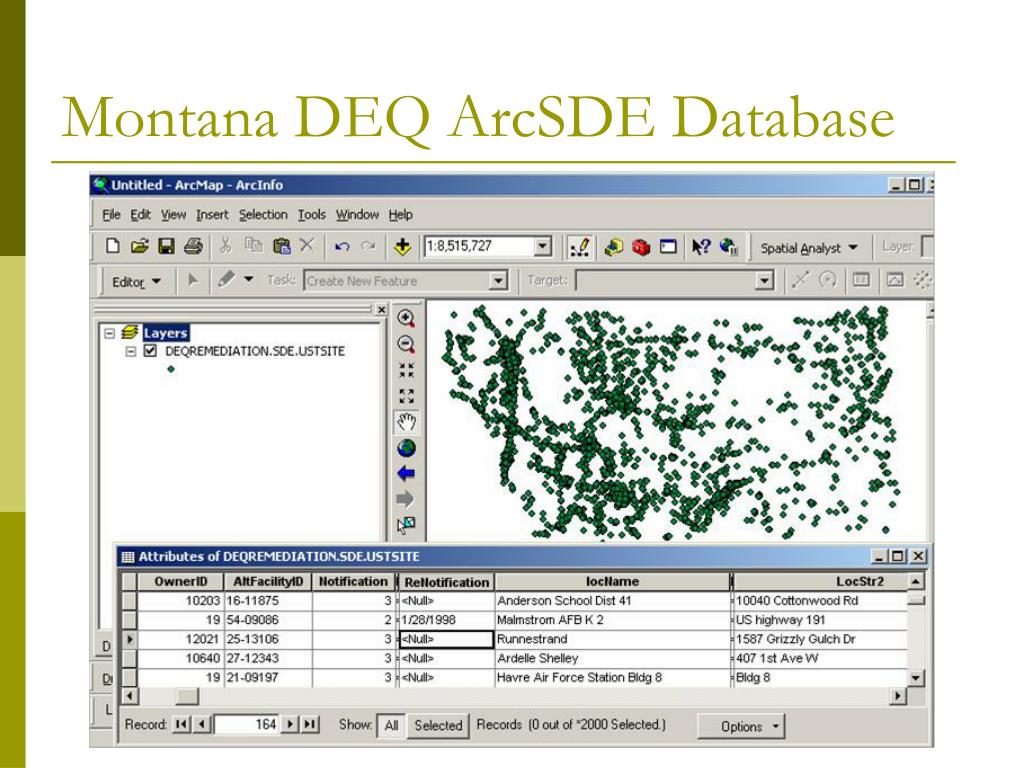This screenshot has width=1024, height=768.
Task: Expand the sketch tool palette arrow
Action: pos(249,280)
